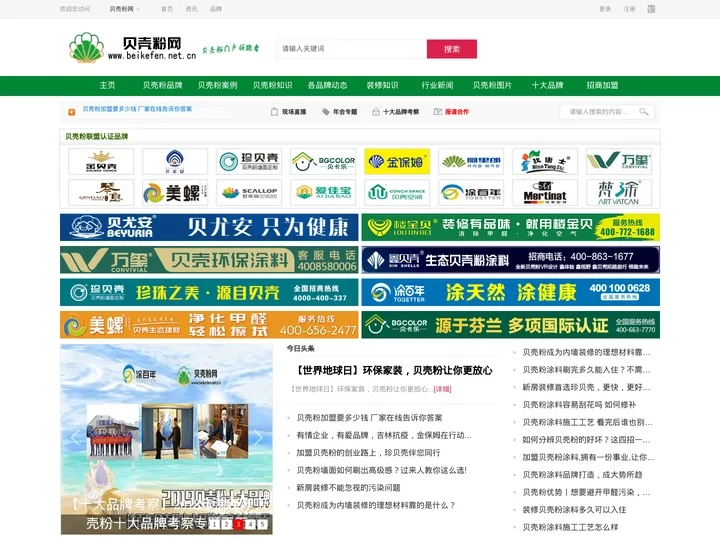Click the red 报道合作 icon link

coord(451,112)
